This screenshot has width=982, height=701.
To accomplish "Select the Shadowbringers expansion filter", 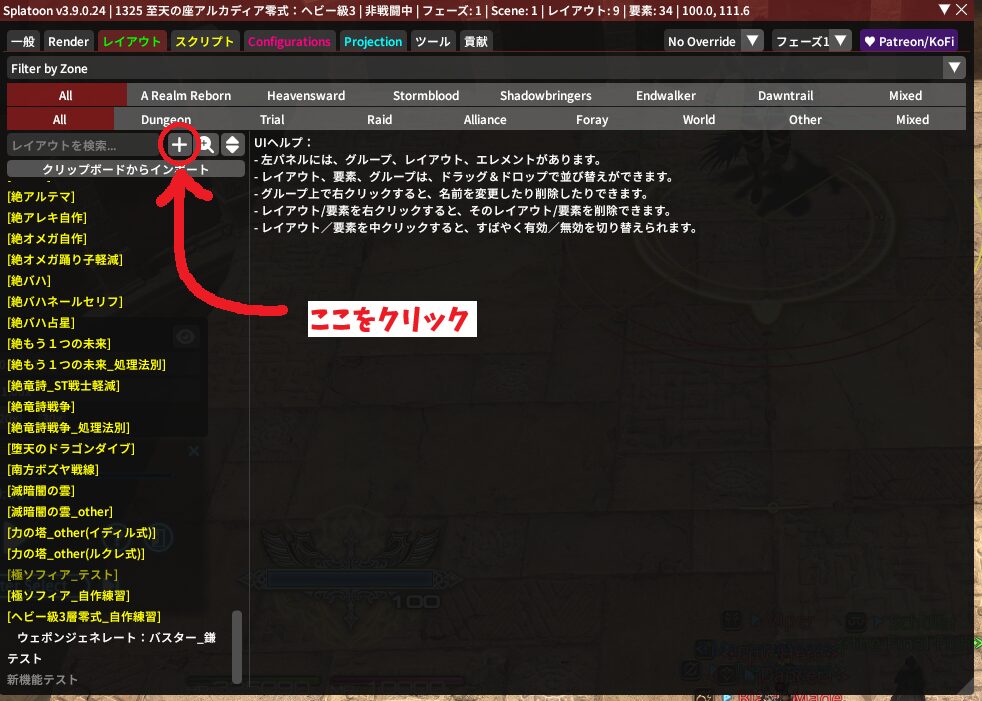I will pos(545,96).
